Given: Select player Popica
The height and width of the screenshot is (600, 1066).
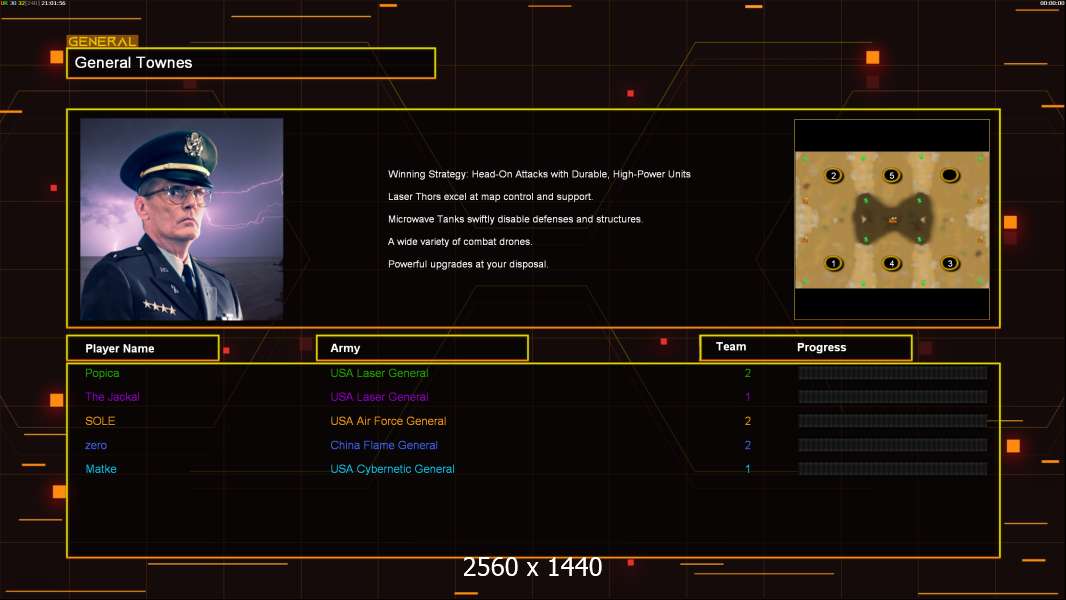Looking at the screenshot, I should coord(102,373).
